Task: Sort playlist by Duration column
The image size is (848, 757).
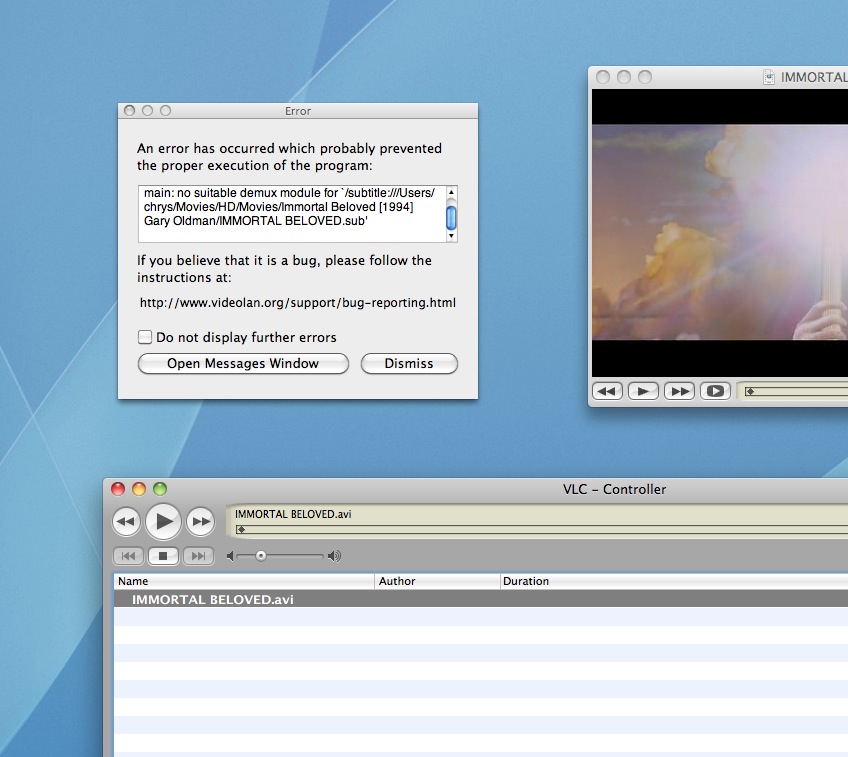Action: [674, 581]
